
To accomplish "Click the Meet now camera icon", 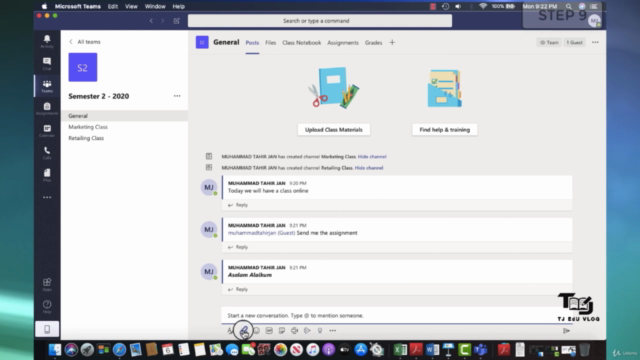I will (x=294, y=331).
